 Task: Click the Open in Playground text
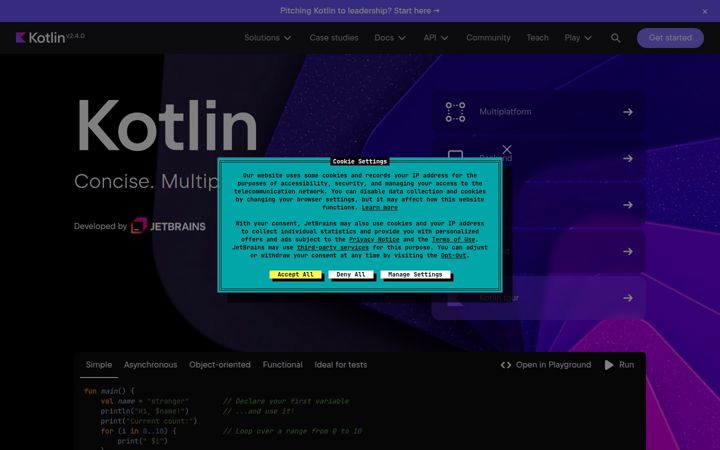(x=553, y=365)
